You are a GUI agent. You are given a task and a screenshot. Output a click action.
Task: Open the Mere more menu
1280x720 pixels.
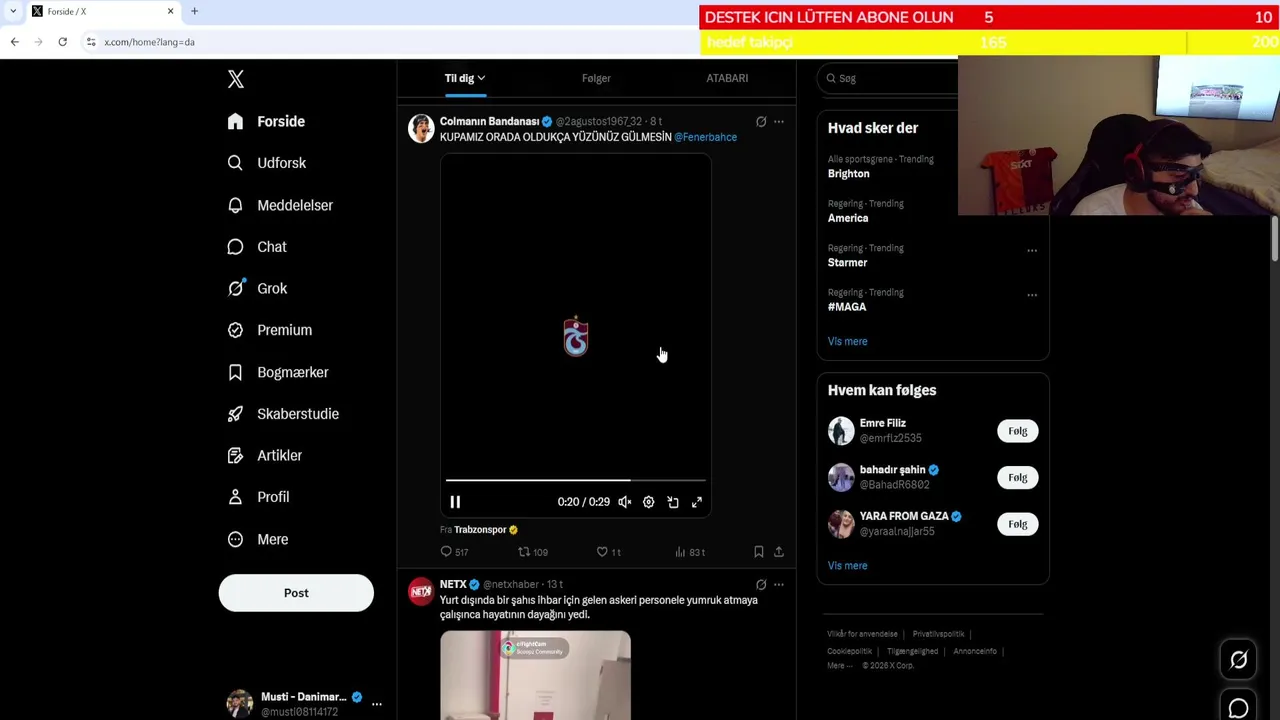pyautogui.click(x=258, y=539)
